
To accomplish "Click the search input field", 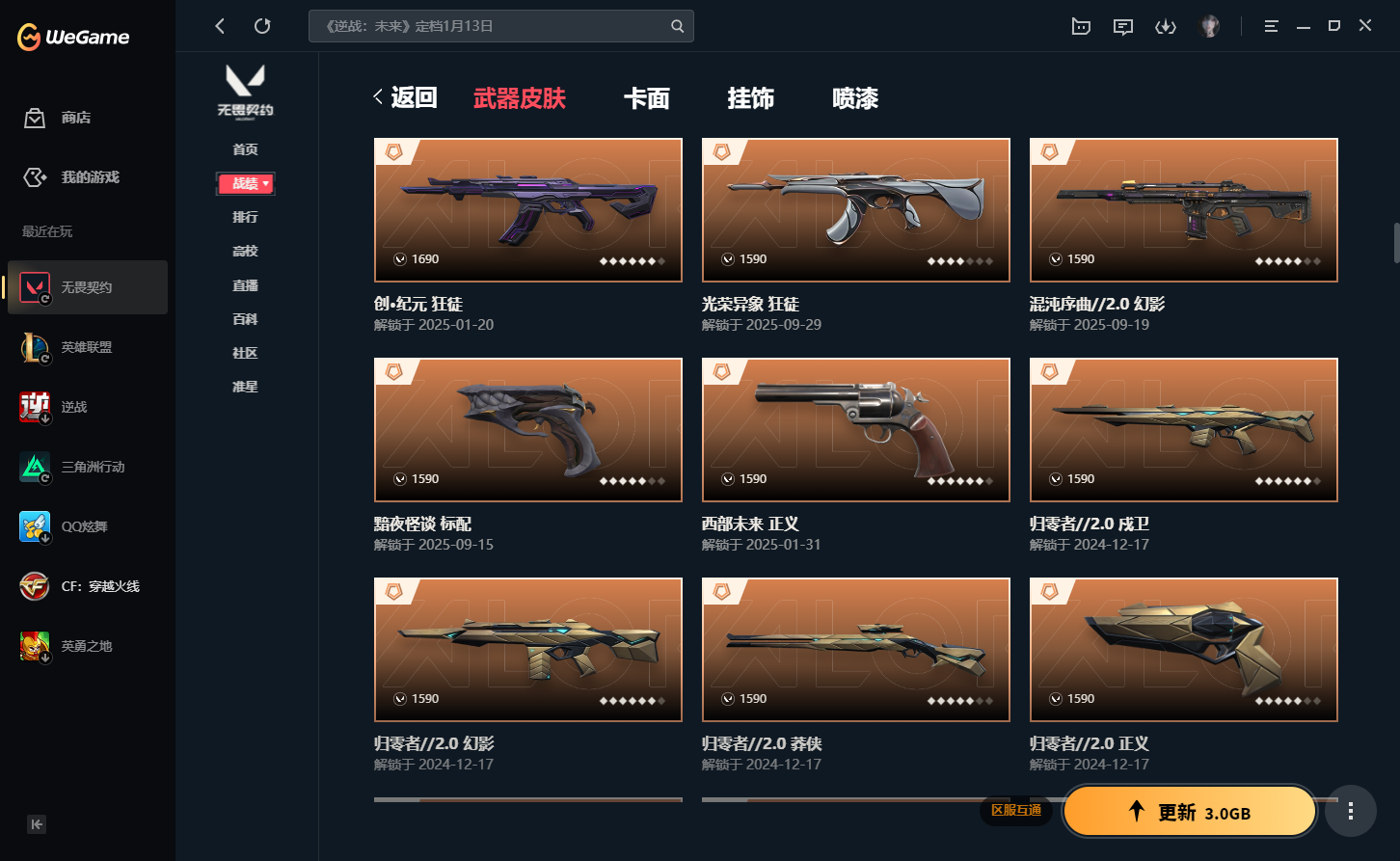I will pos(500,26).
